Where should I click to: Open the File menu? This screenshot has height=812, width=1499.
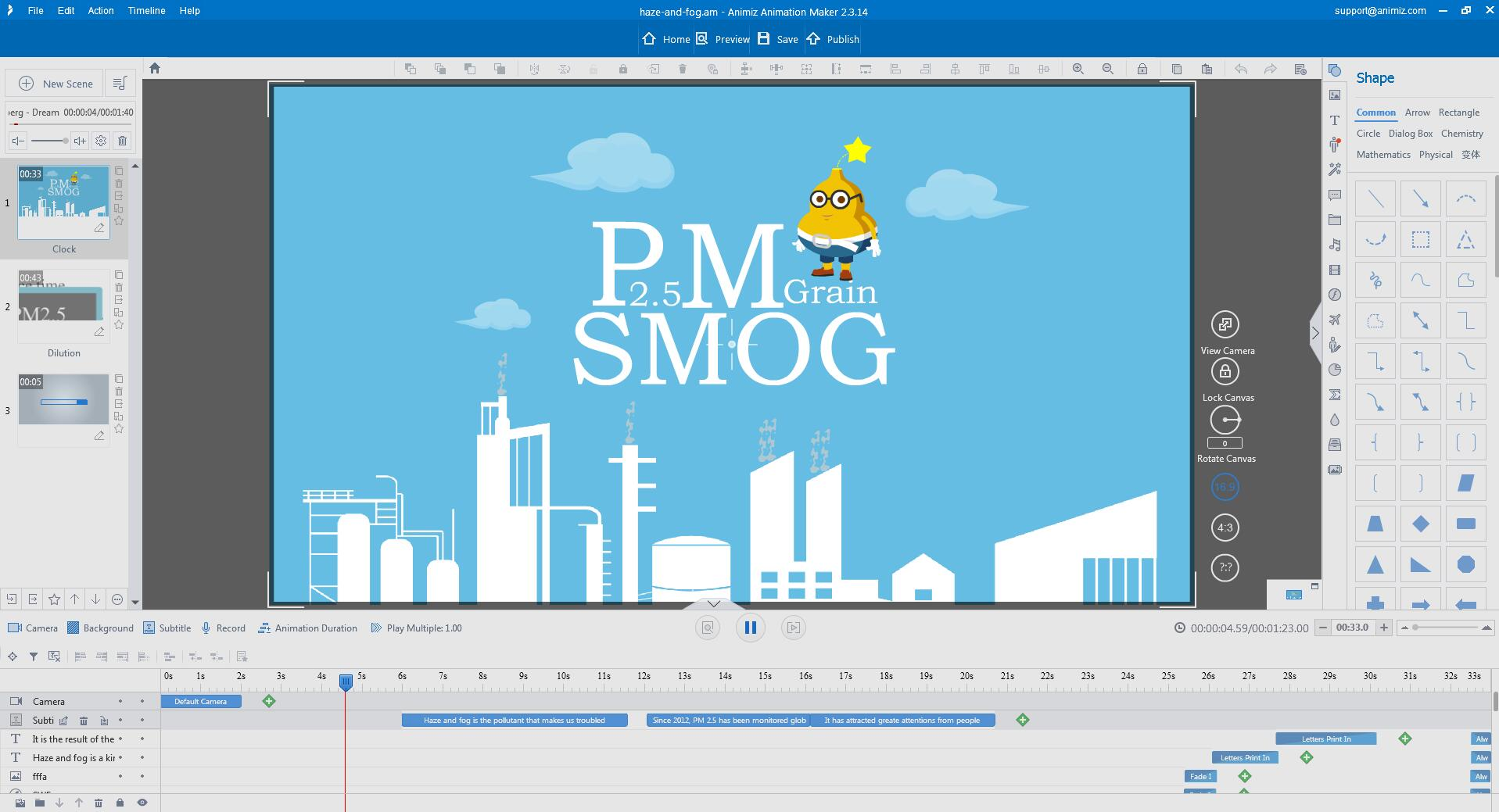point(35,11)
